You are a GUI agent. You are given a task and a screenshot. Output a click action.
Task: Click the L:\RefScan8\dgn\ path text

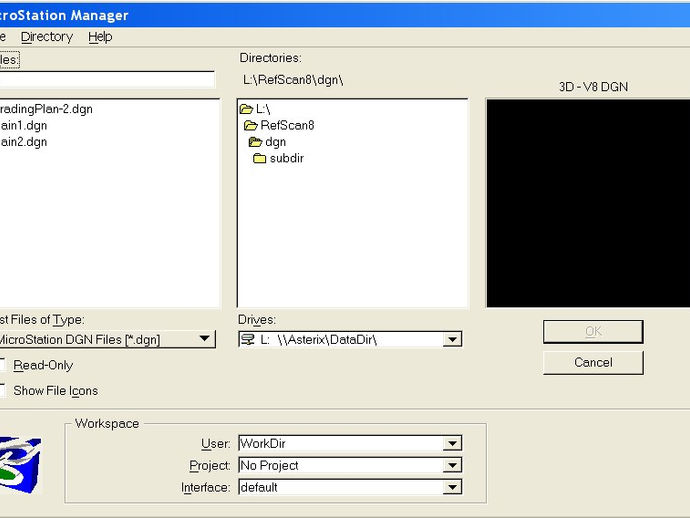point(293,80)
